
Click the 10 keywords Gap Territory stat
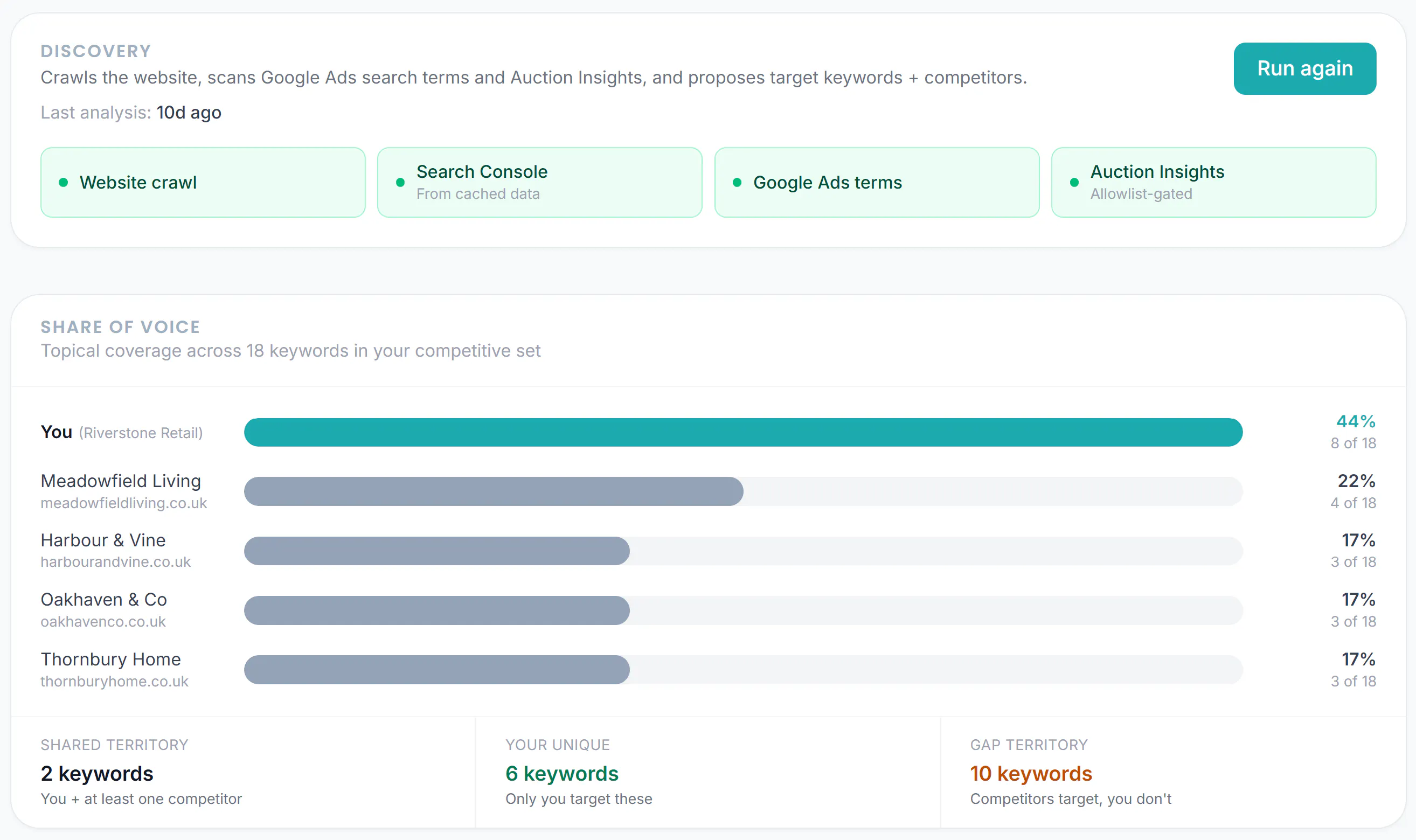tap(1031, 773)
